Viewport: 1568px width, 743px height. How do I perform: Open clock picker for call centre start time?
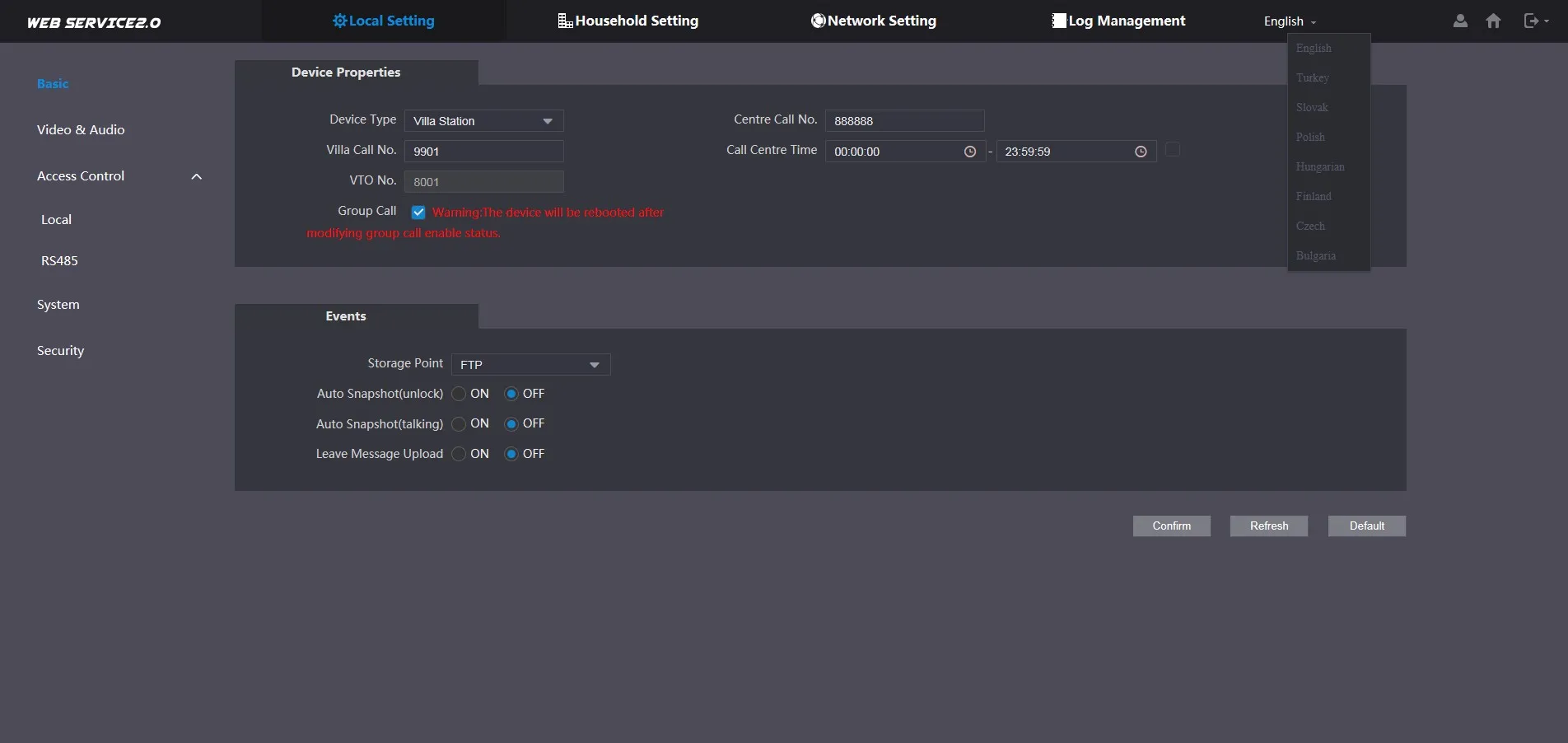pos(970,152)
